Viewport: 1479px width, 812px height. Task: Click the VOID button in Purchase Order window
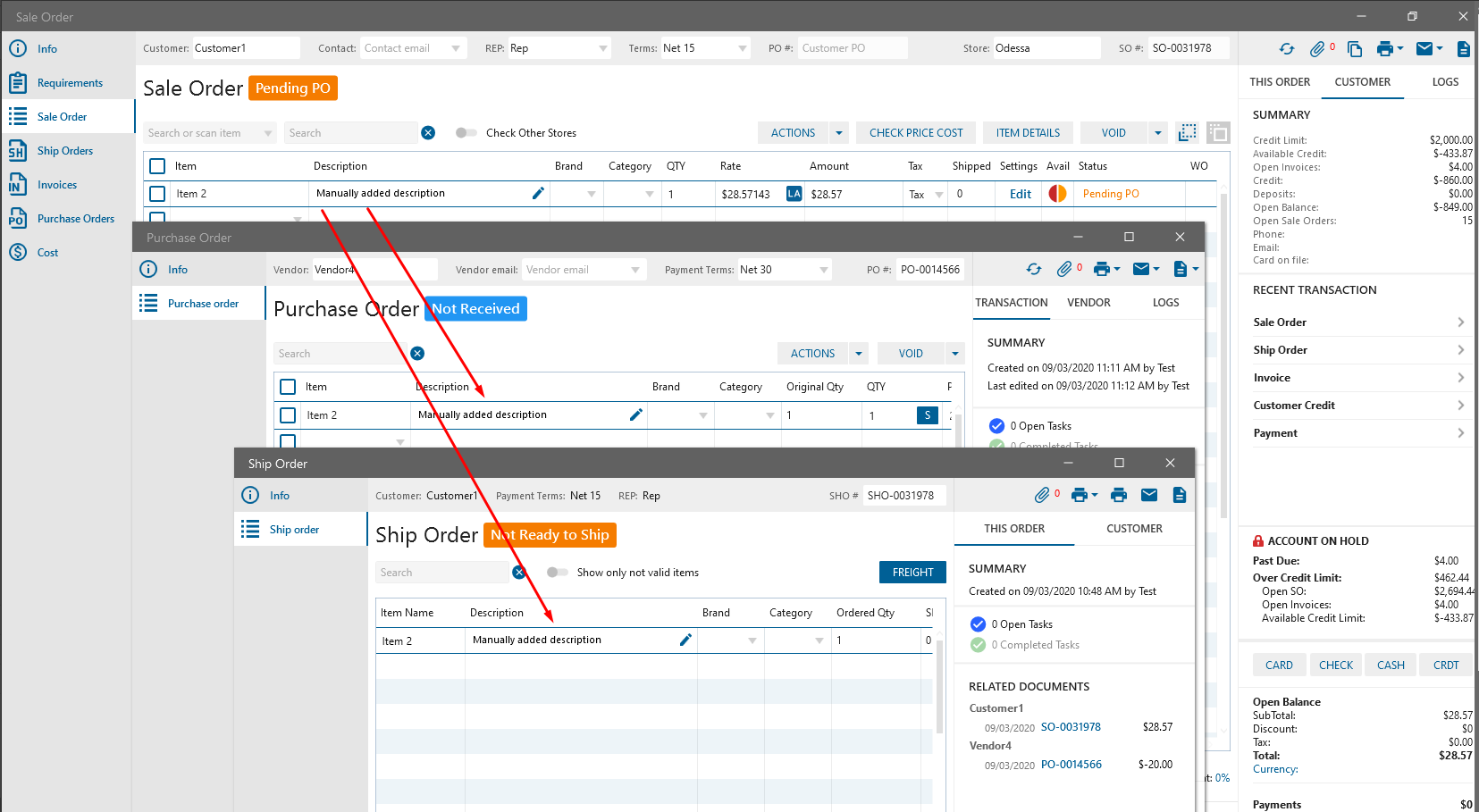coord(911,354)
